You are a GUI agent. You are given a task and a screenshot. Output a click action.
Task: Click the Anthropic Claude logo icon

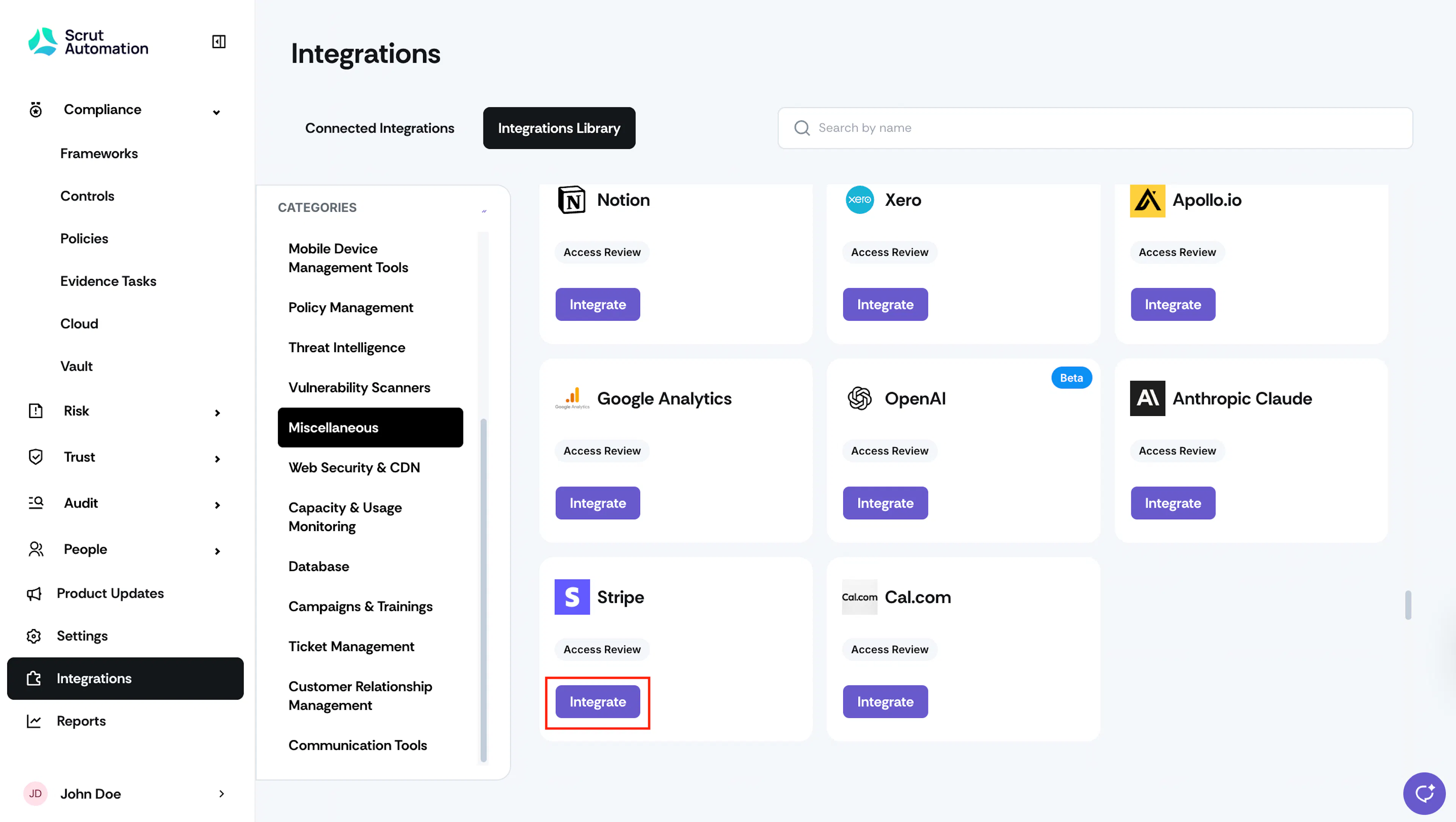(x=1147, y=398)
